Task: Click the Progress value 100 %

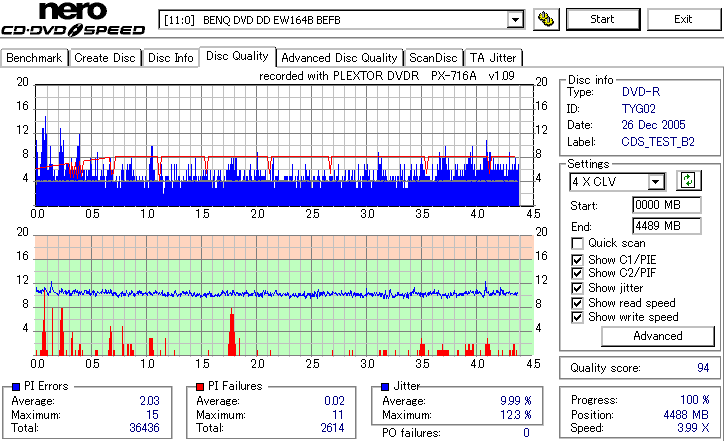Action: 695,400
